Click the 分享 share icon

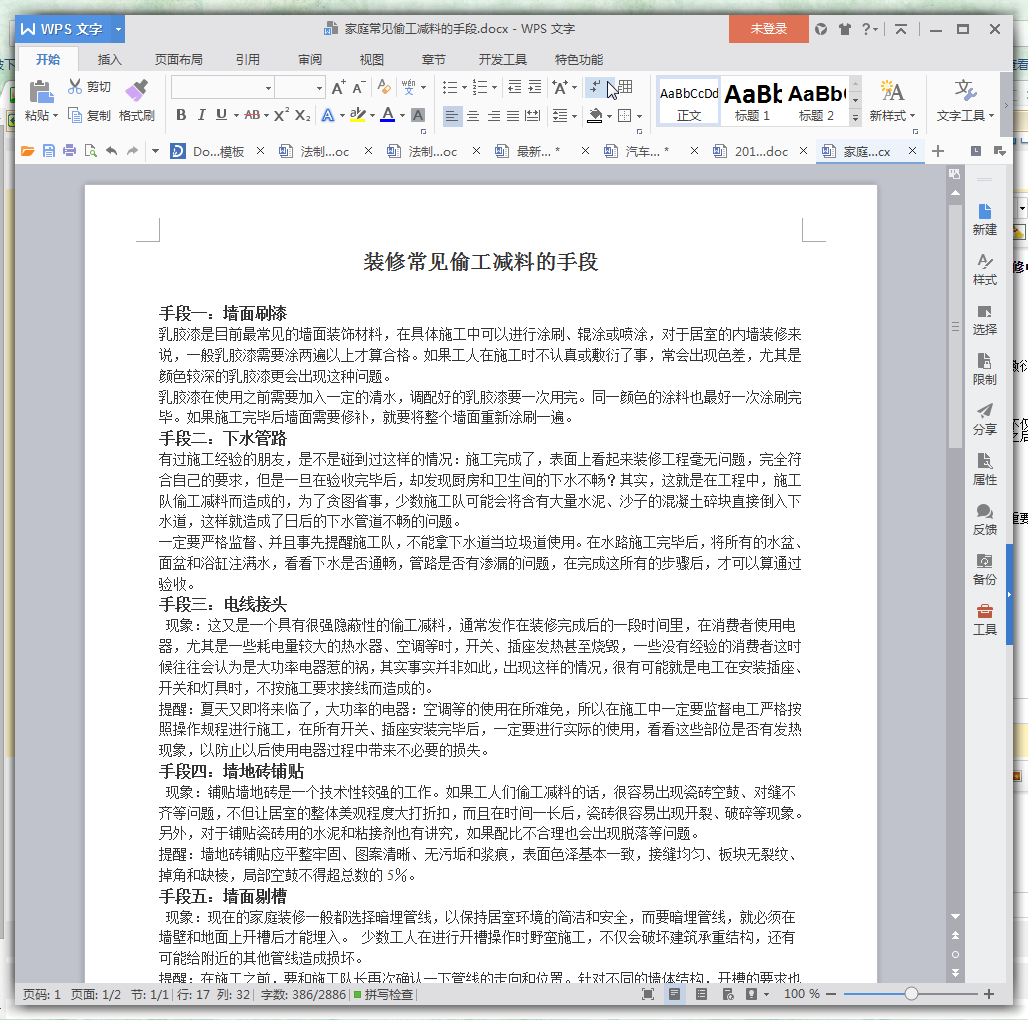click(x=985, y=420)
